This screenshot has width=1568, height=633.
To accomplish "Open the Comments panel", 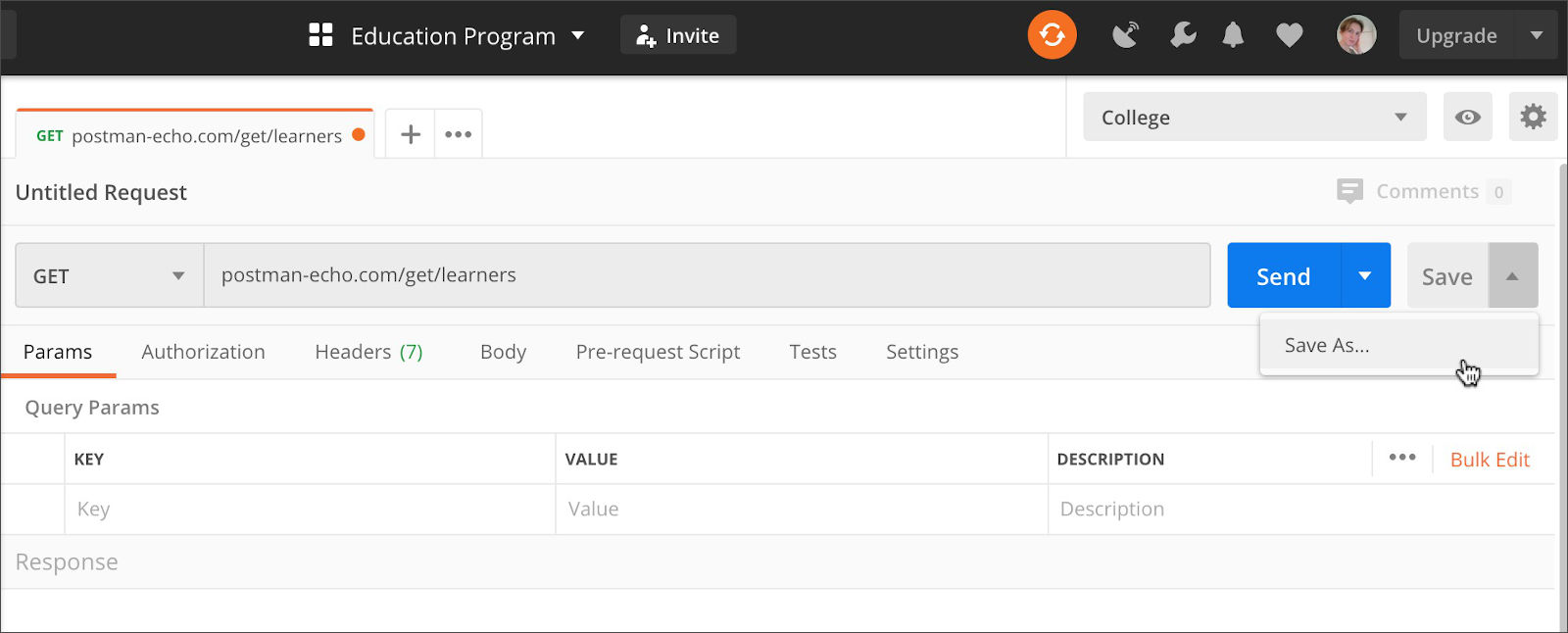I will click(x=1423, y=191).
